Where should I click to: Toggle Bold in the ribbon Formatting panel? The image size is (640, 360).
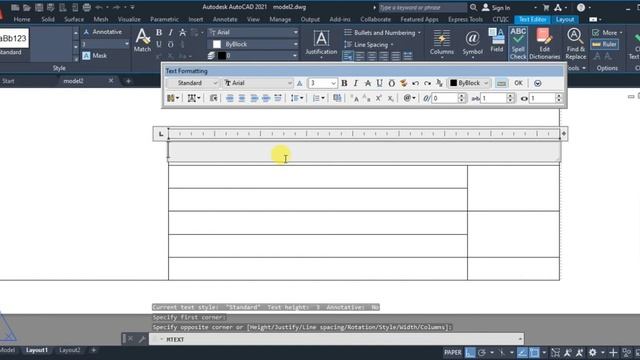(x=159, y=33)
